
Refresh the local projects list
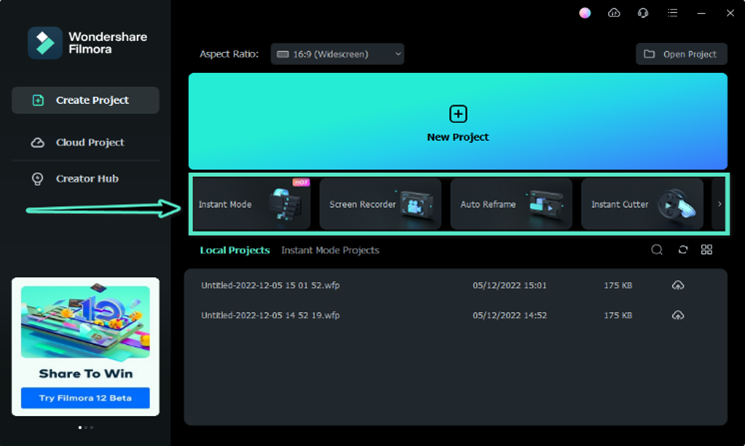(683, 250)
